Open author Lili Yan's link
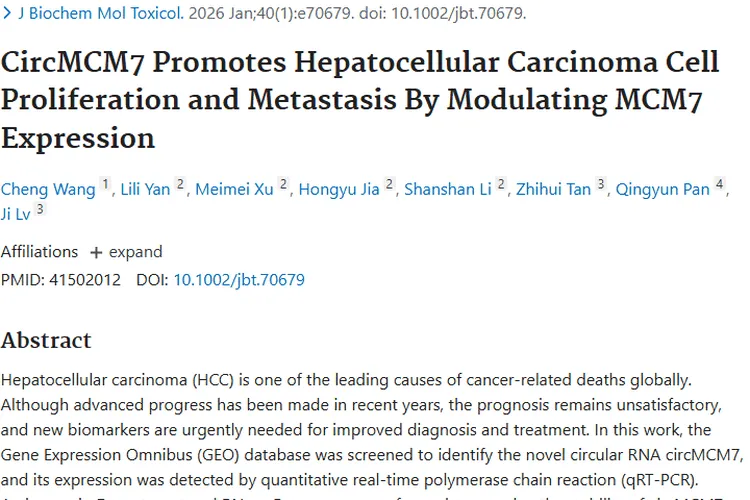 145,189
